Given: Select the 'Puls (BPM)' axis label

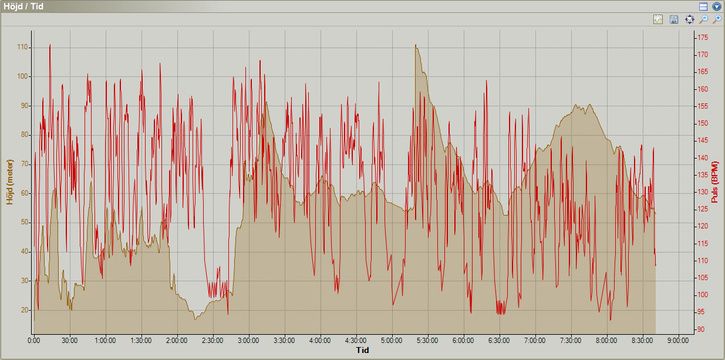Looking at the screenshot, I should coord(715,182).
